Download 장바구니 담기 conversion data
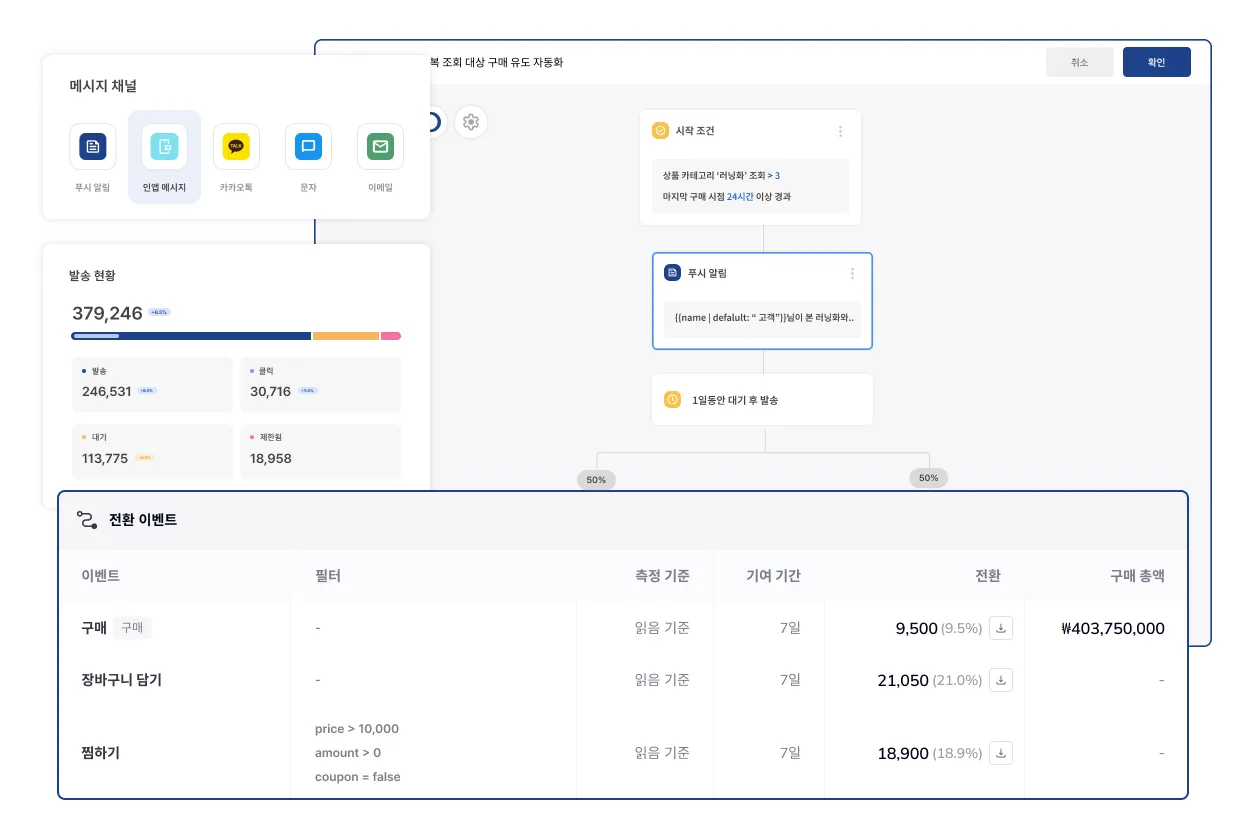The height and width of the screenshot is (839, 1255). (1001, 680)
